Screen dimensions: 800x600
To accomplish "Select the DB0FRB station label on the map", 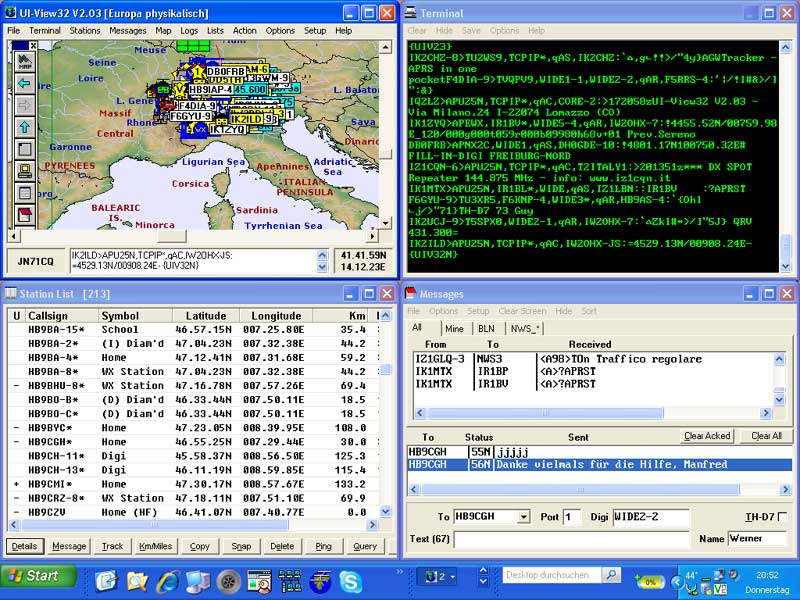I will click(x=226, y=71).
